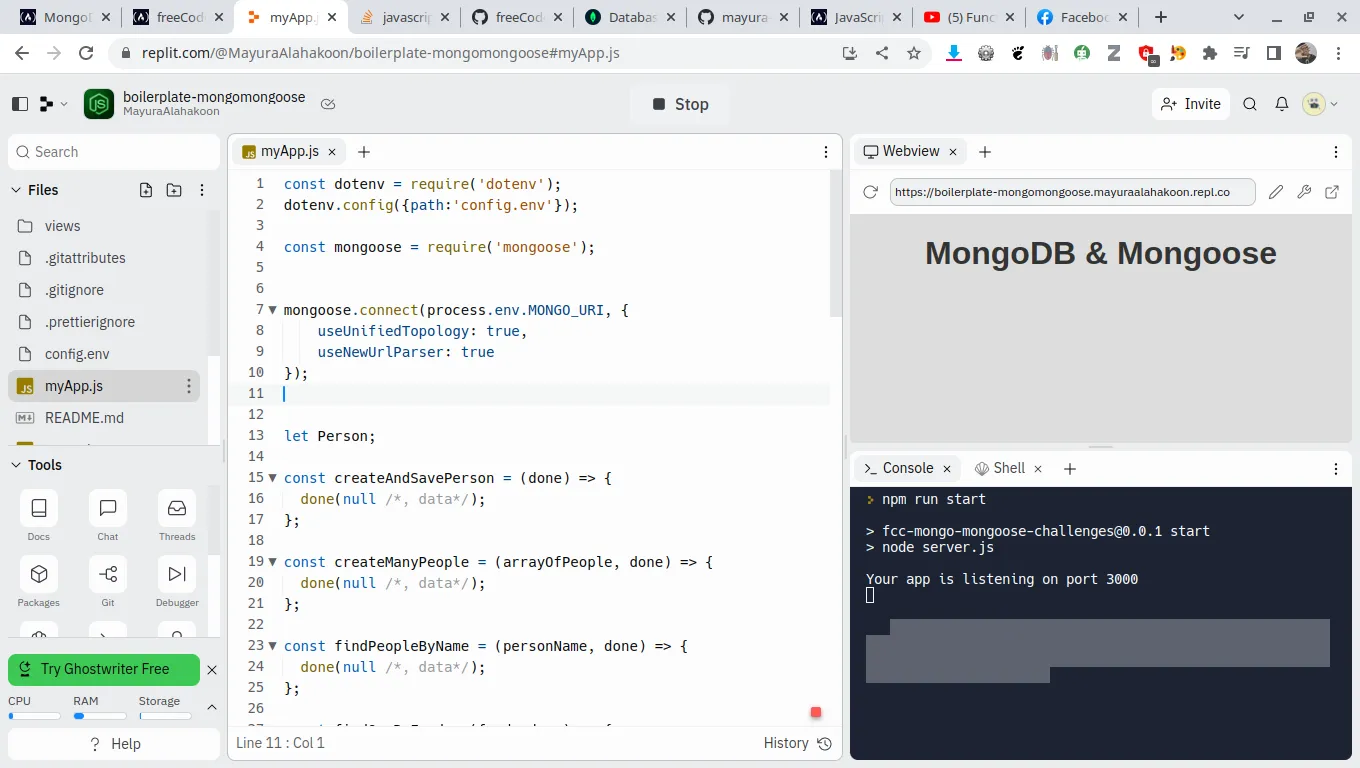The width and height of the screenshot is (1360, 768).
Task: Open the README.md file
Action: [104, 418]
